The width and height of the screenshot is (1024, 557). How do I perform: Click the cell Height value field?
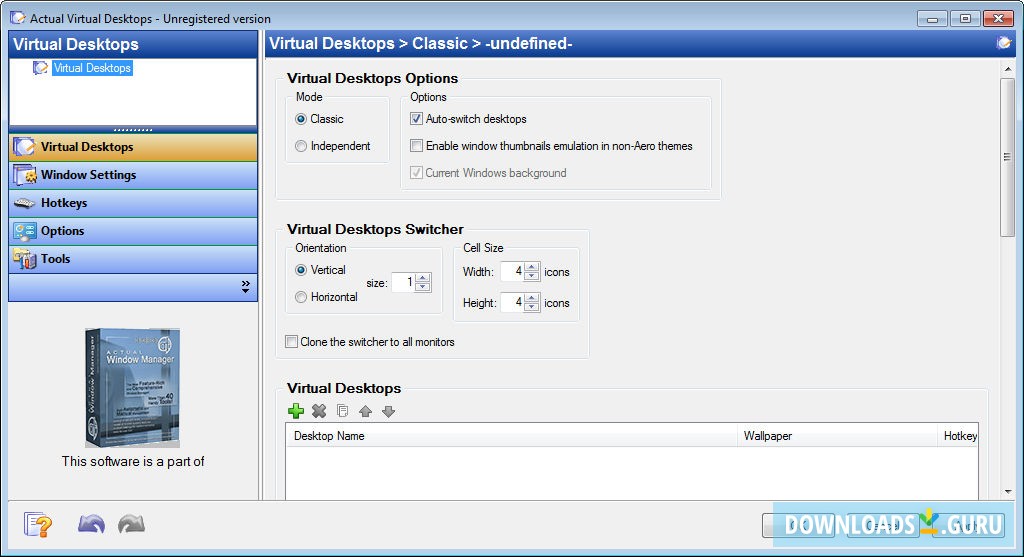pos(513,302)
